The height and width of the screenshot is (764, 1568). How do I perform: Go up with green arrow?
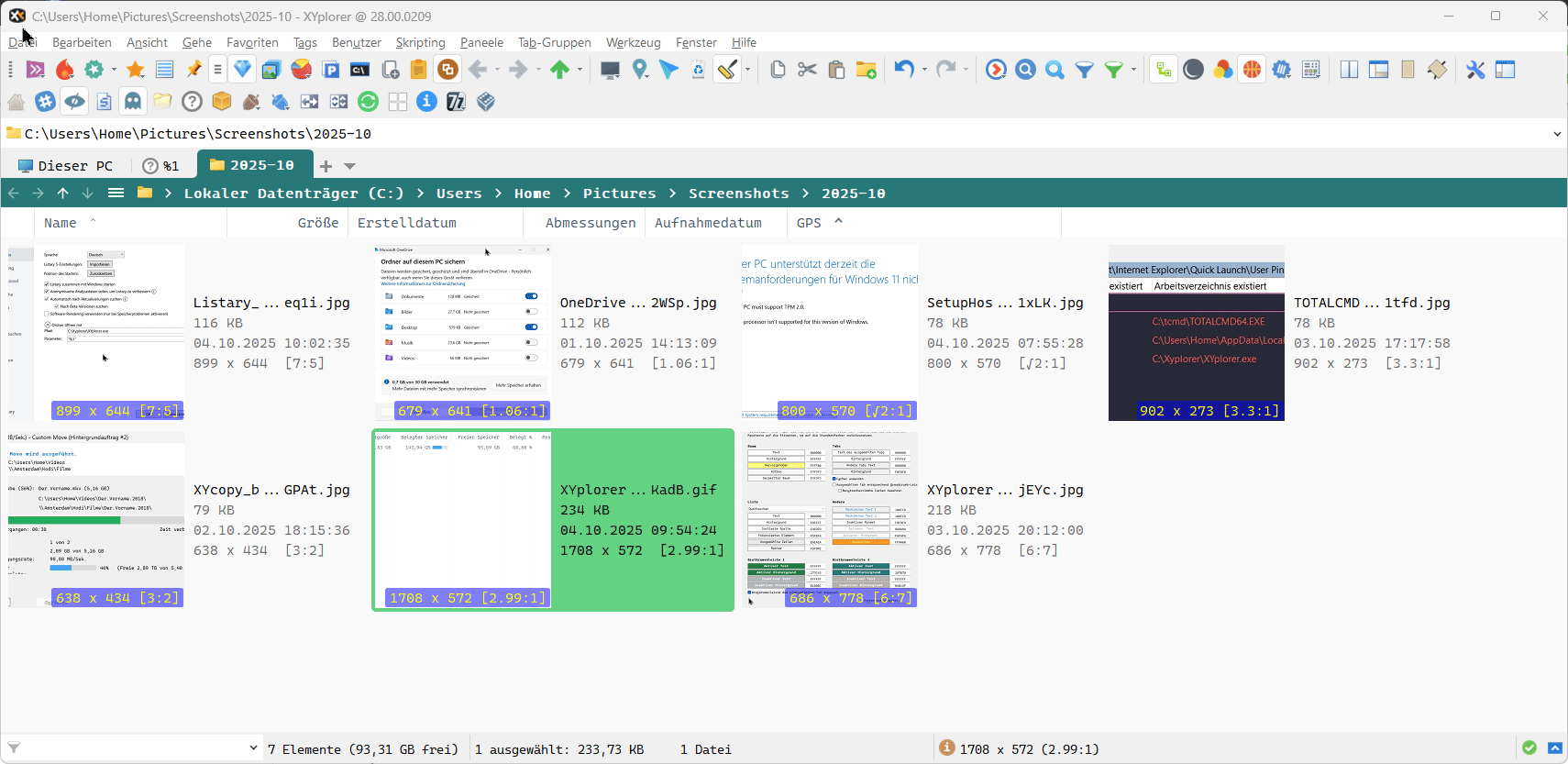click(x=560, y=70)
